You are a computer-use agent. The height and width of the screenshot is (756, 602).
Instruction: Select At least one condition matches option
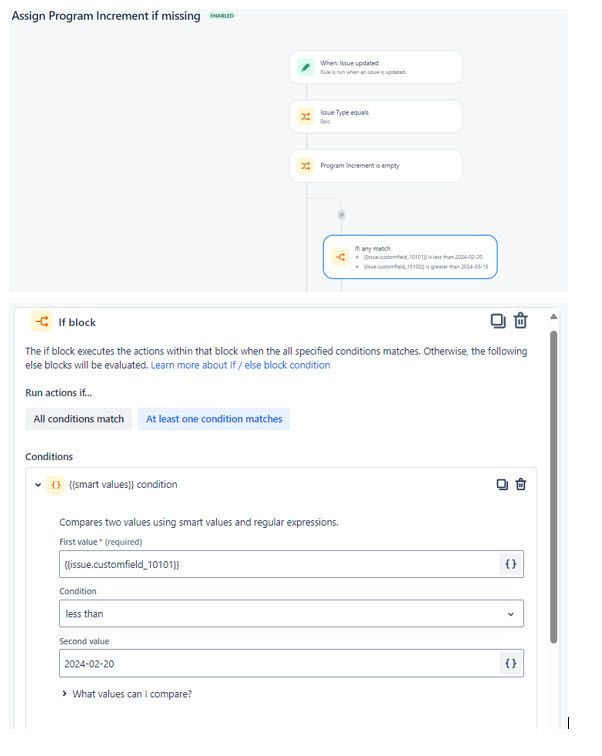[x=214, y=419]
